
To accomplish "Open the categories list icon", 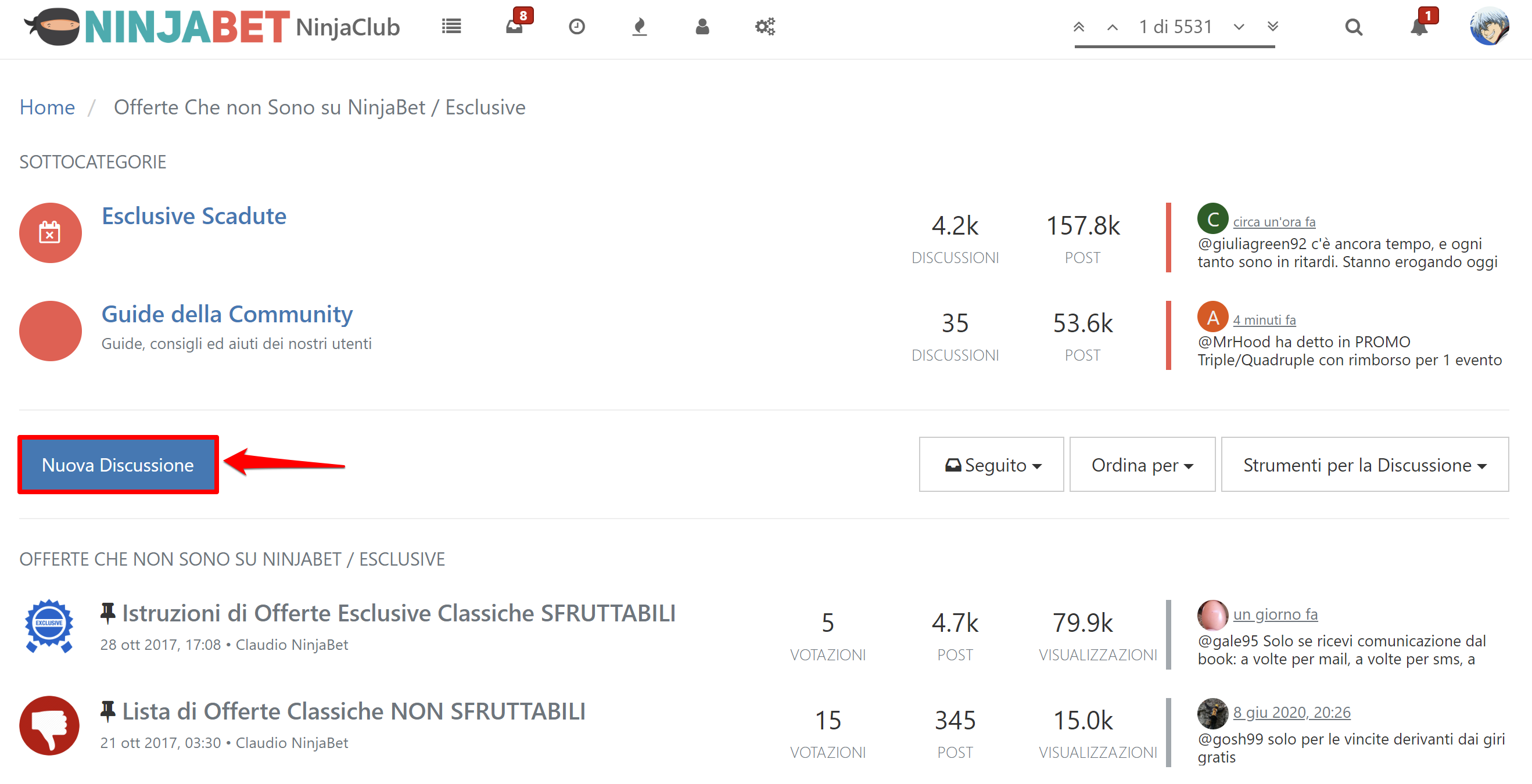I will (451, 27).
